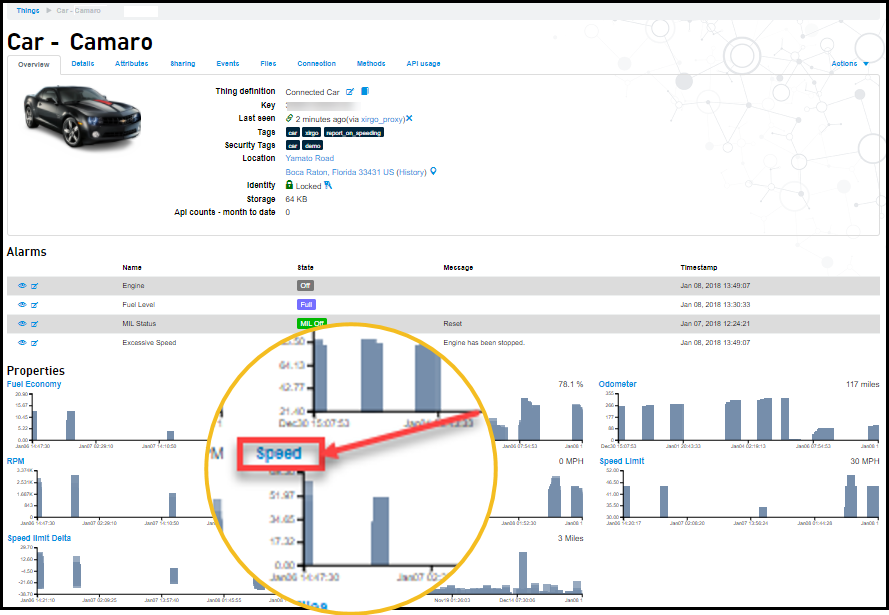Go to the Methods tab
This screenshot has width=889, height=615.
click(x=371, y=63)
